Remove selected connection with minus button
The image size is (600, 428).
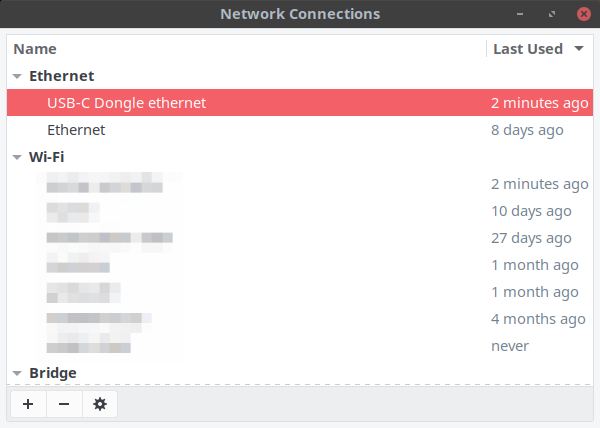click(x=64, y=404)
